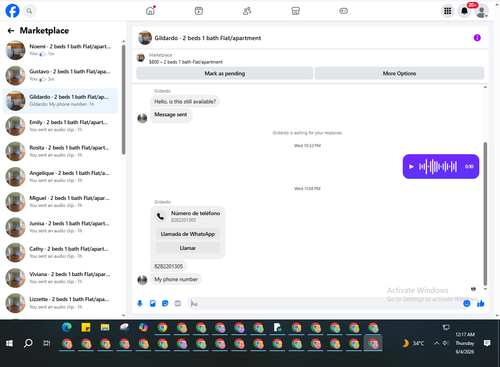Open the GIF picker icon
Screen dimensions: 500x367
(x=178, y=303)
